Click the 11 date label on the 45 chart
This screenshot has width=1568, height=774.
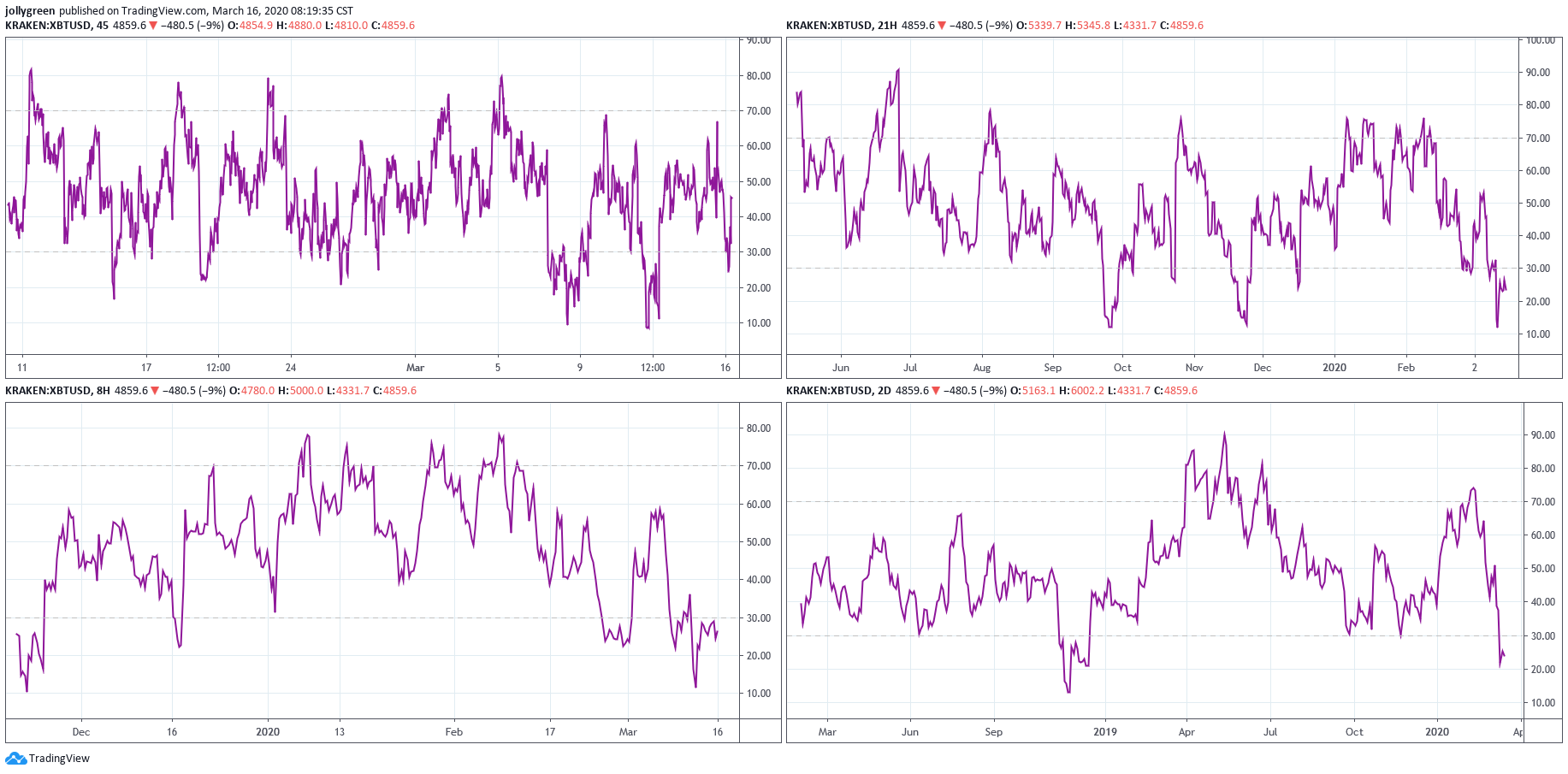pyautogui.click(x=22, y=368)
